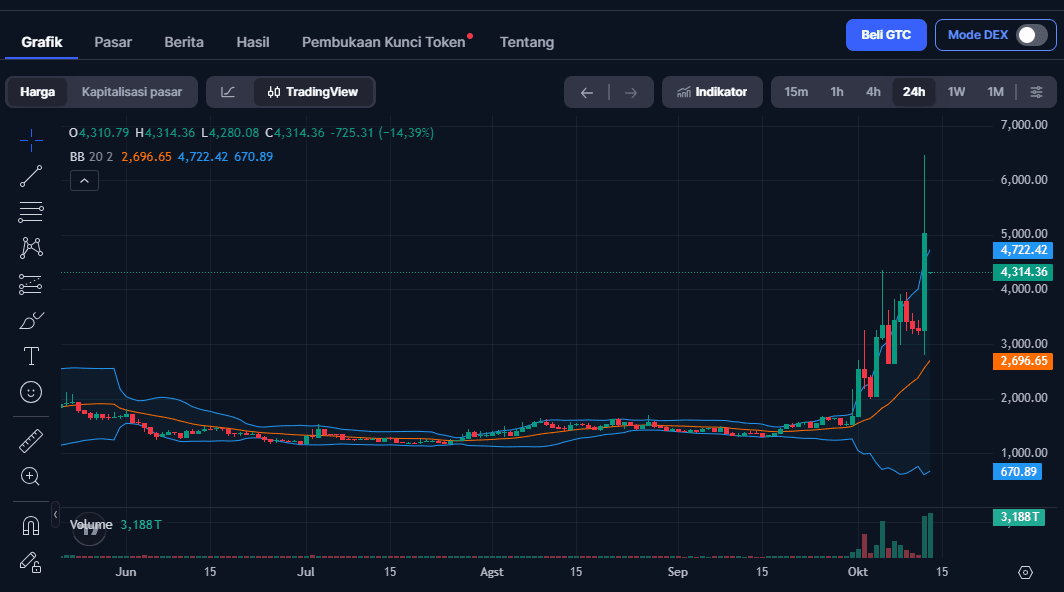This screenshot has width=1064, height=592.
Task: Open the chart axis settings gear
Action: click(x=1025, y=572)
